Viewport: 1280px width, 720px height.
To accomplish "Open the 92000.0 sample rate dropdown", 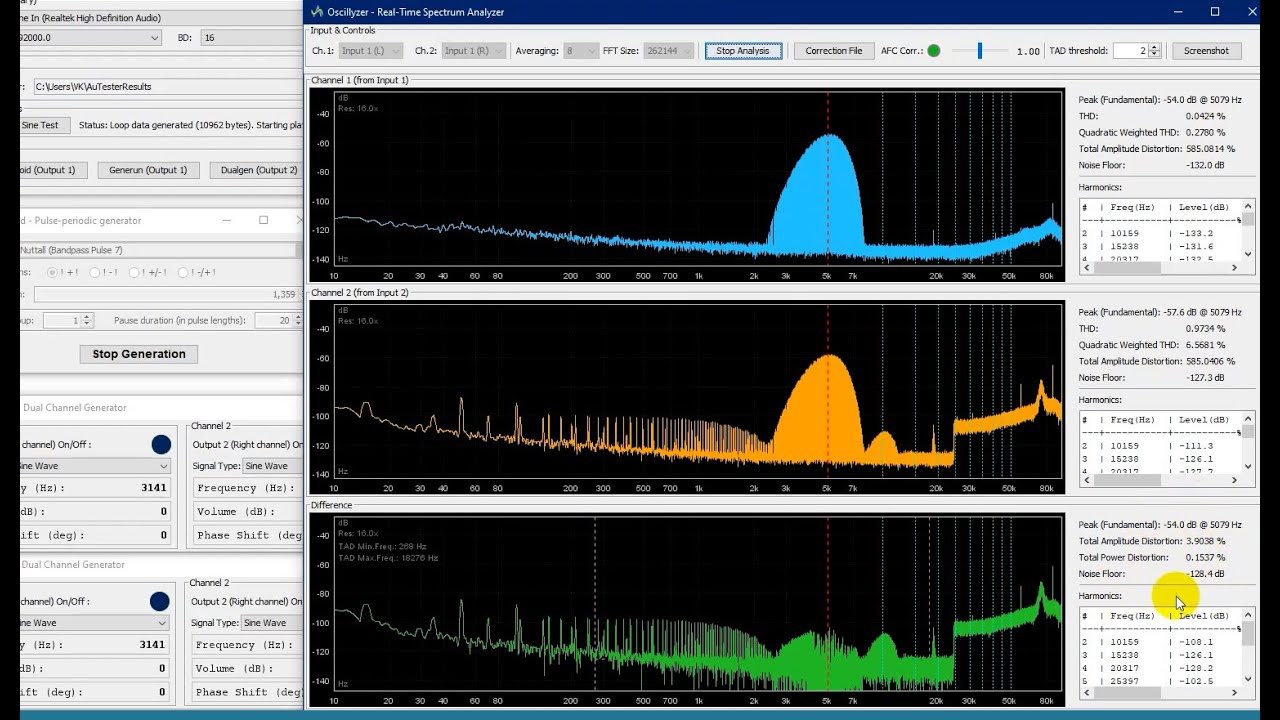I will click(x=90, y=37).
